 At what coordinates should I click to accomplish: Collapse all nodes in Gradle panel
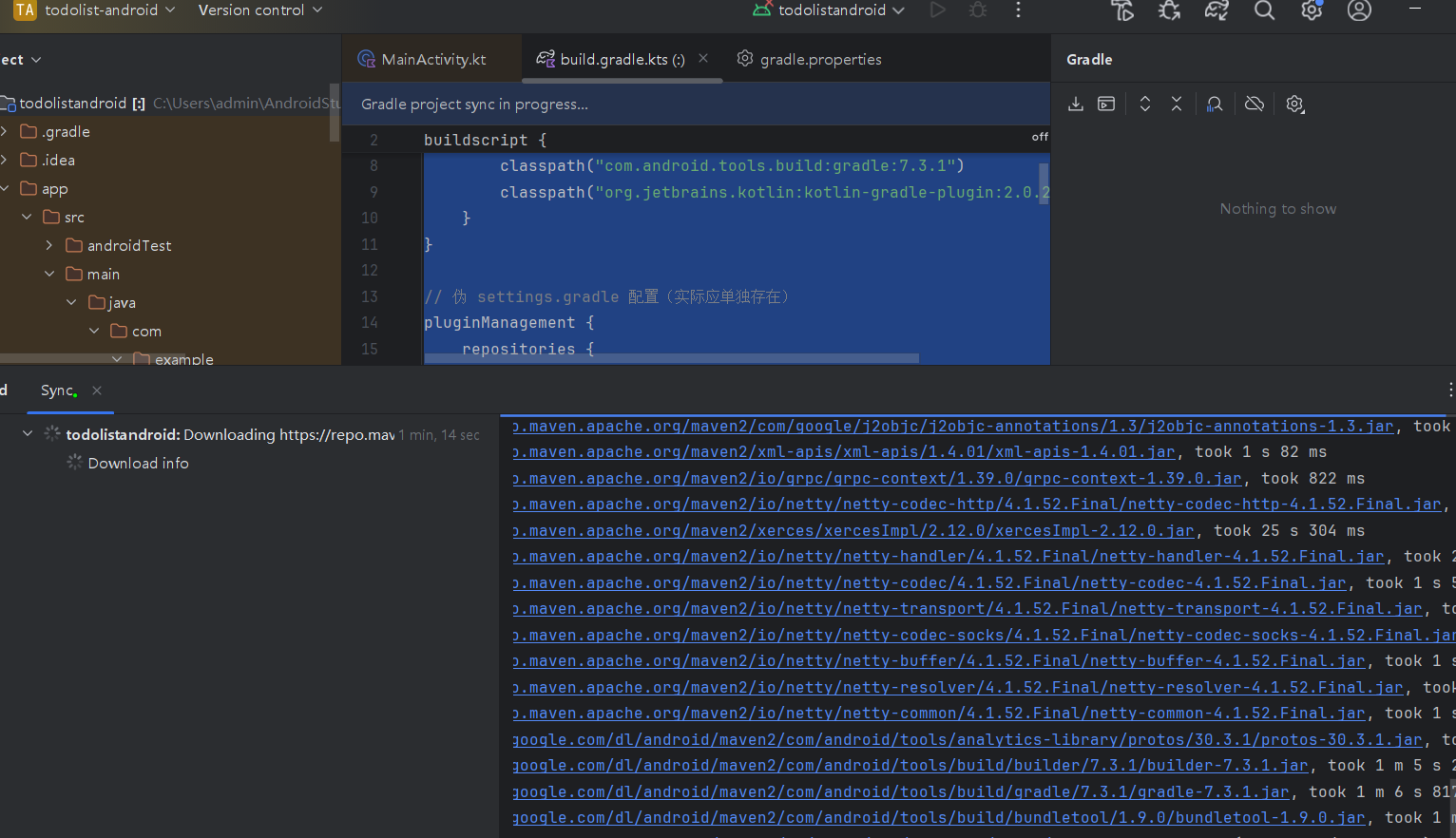[1176, 104]
